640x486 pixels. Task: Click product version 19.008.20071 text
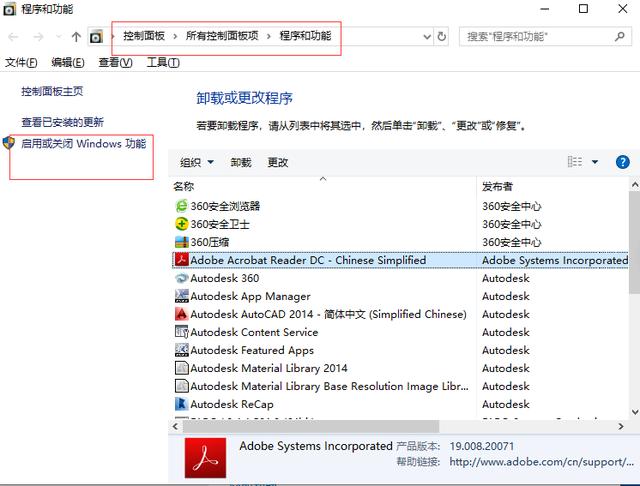(482, 446)
